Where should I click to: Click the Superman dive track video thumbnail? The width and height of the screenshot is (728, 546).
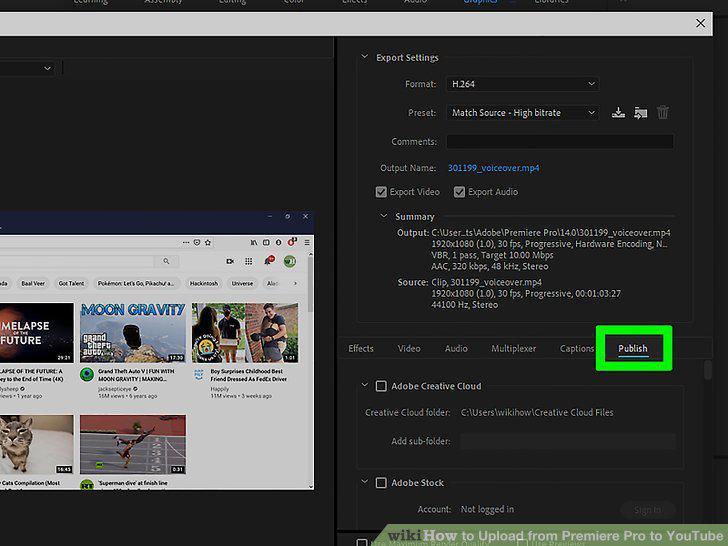[133, 444]
